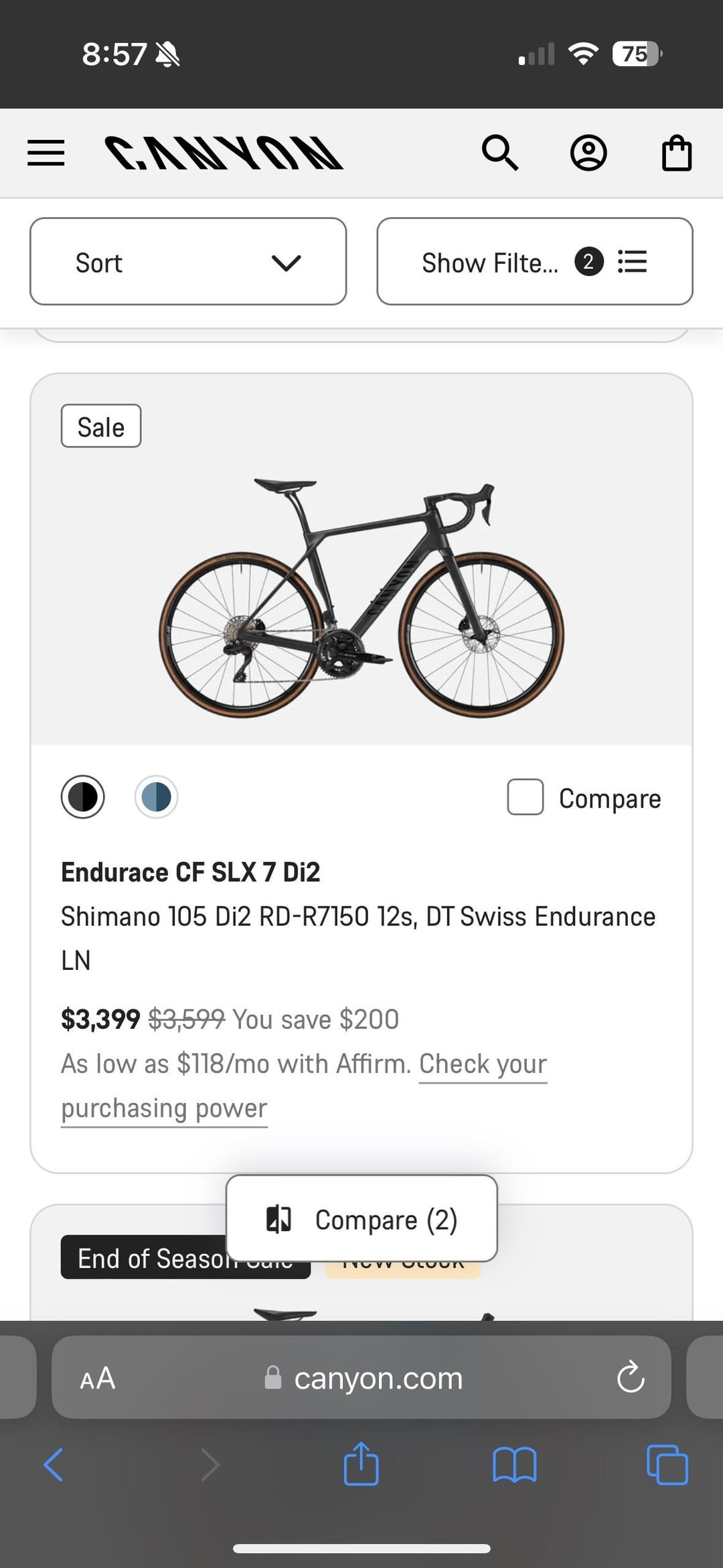Open Safari bookmarks book icon

[x=514, y=1465]
